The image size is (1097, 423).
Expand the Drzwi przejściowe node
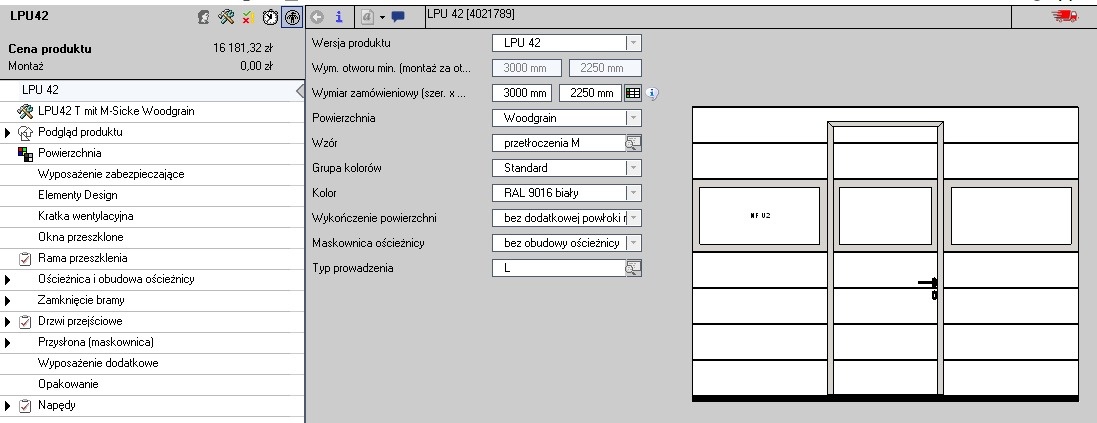click(8, 322)
